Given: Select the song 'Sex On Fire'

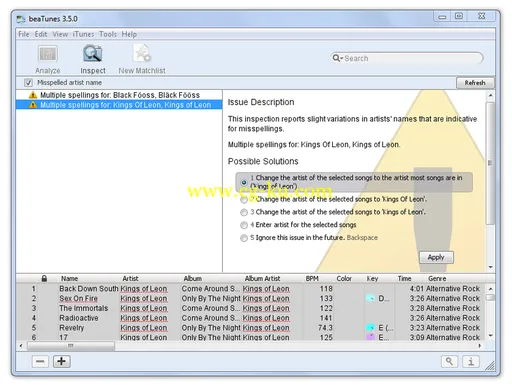Looking at the screenshot, I should click(x=78, y=298).
